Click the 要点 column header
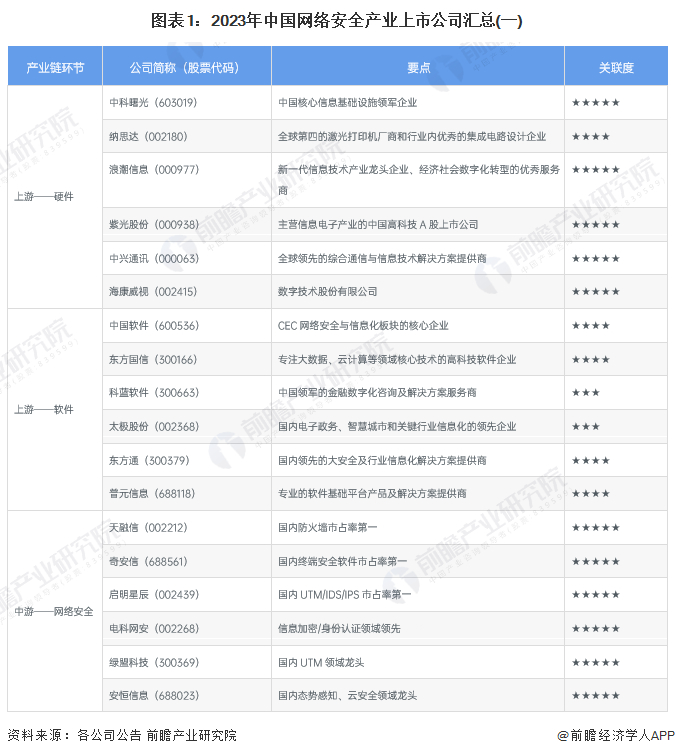 [418, 68]
